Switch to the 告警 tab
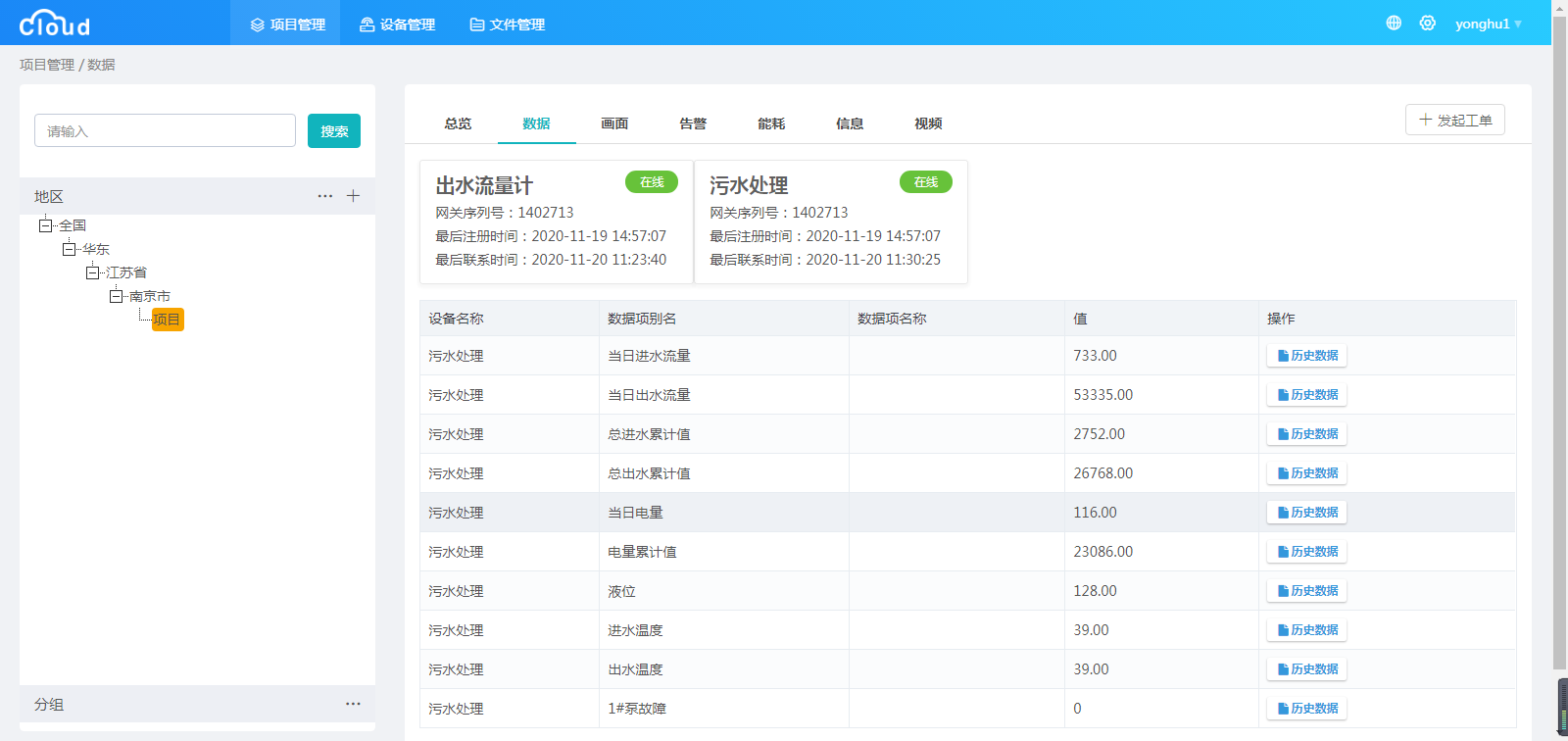Screen dimensions: 1568x741 (693, 123)
